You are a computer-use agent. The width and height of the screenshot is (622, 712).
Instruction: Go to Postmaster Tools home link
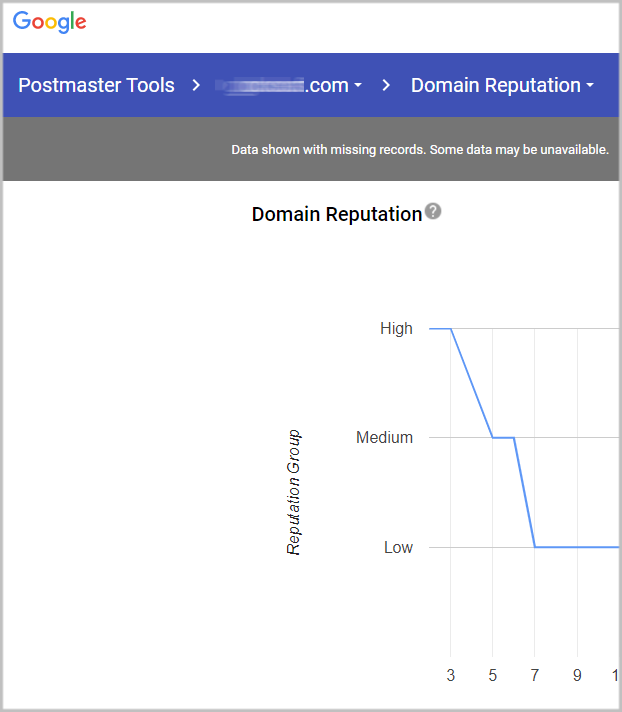(96, 86)
